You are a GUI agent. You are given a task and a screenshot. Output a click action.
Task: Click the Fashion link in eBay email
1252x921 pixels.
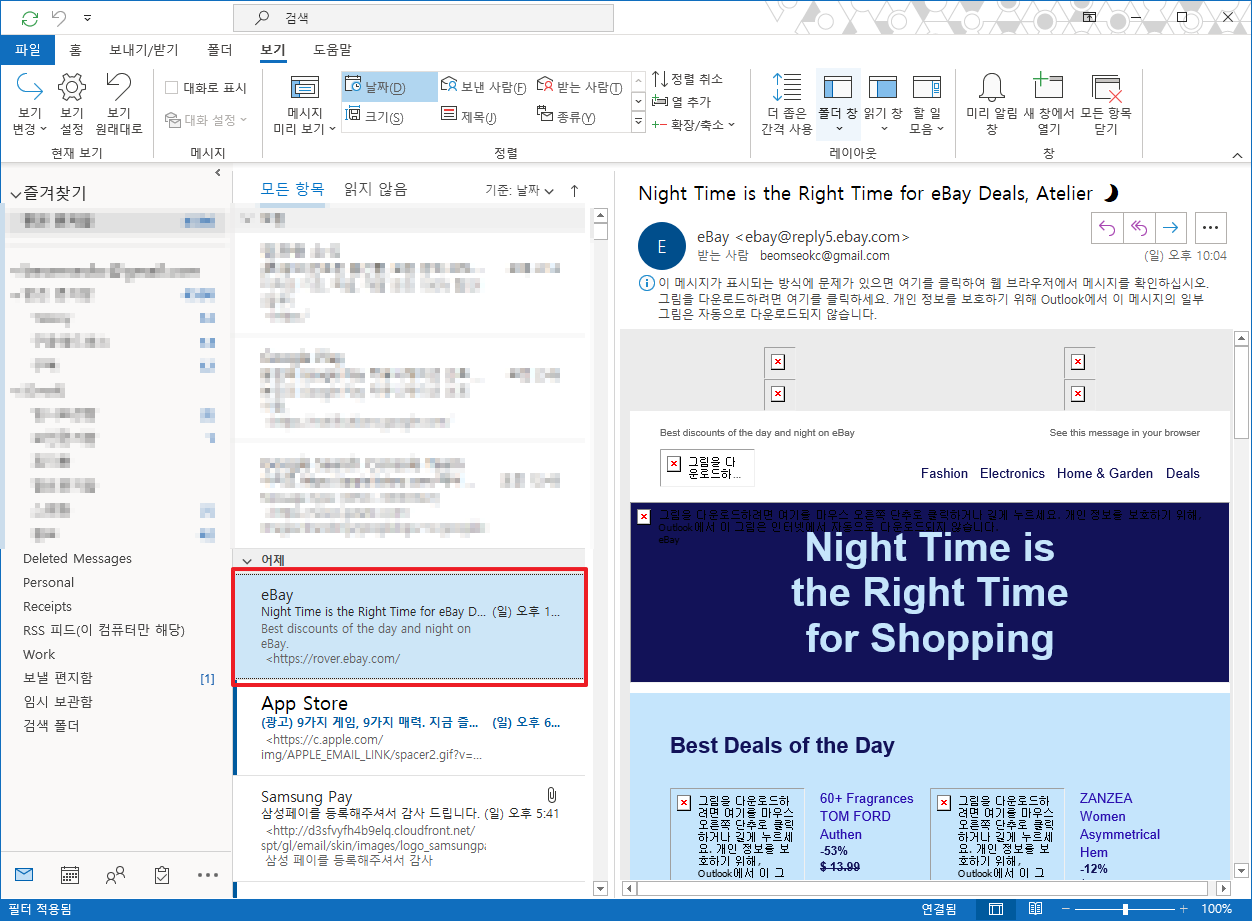click(944, 474)
